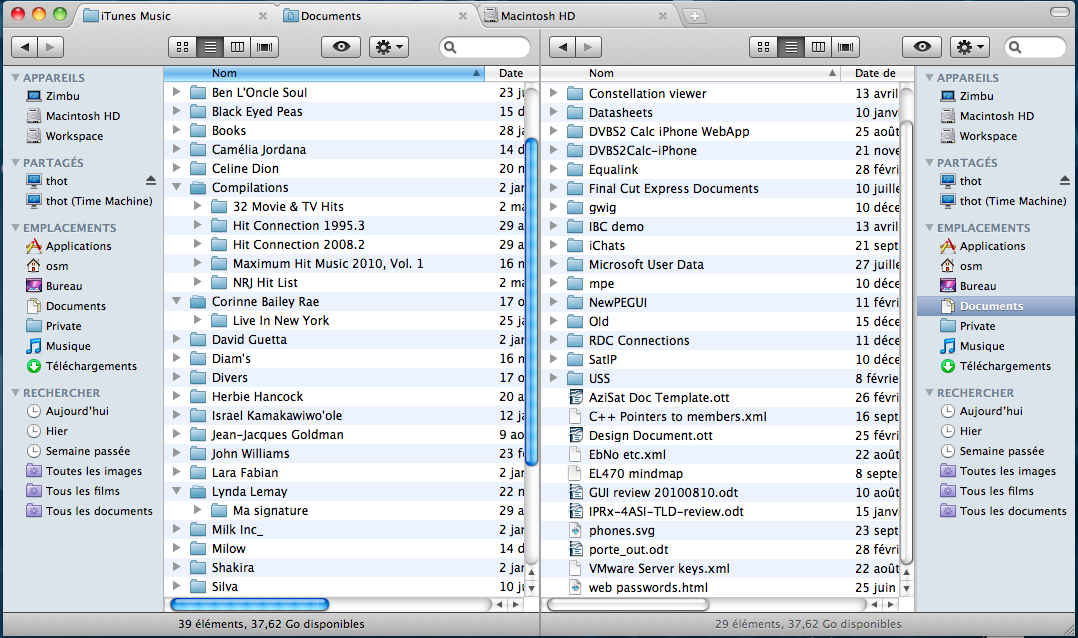
Task: Collapse the Lynda Lemay folder
Action: [x=177, y=491]
